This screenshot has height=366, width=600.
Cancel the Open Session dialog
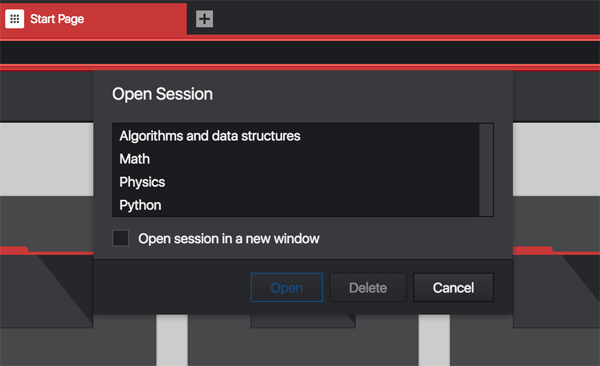(453, 288)
